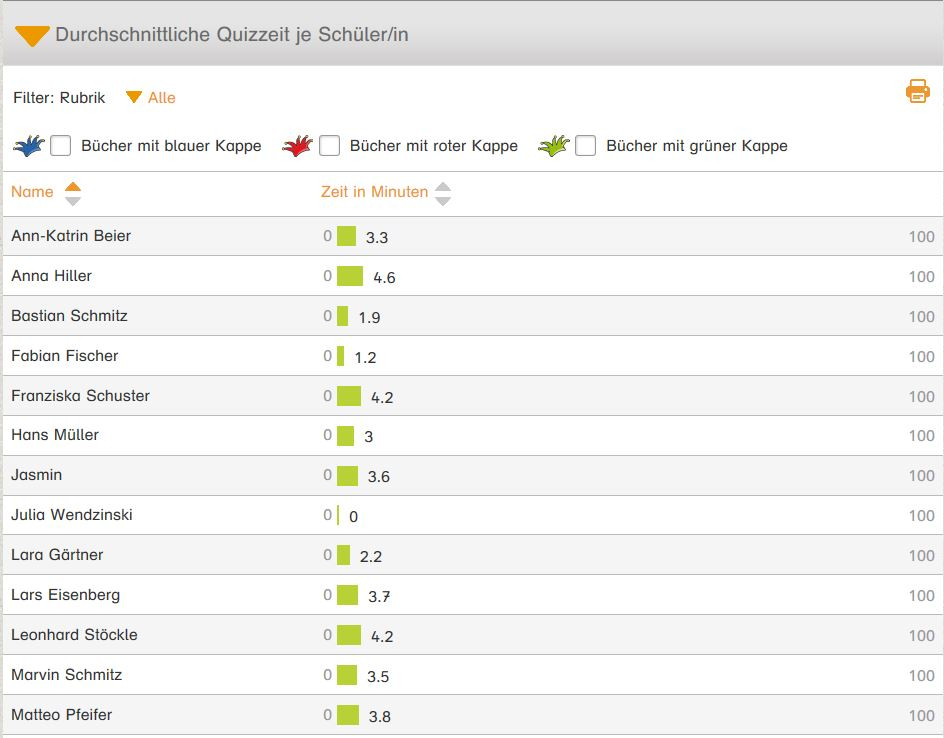Select student Julia Wendzinski
Screen dimensions: 944x738
coord(72,515)
